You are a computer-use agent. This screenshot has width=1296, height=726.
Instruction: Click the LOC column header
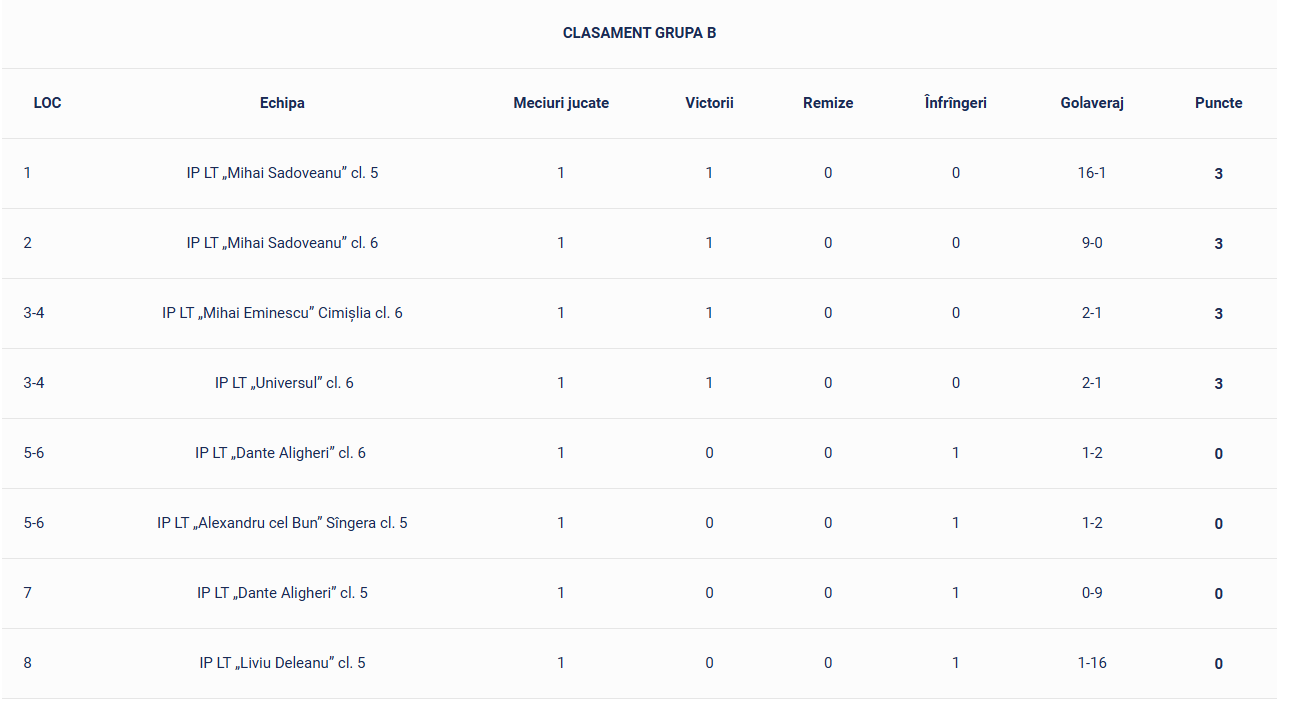[x=47, y=103]
